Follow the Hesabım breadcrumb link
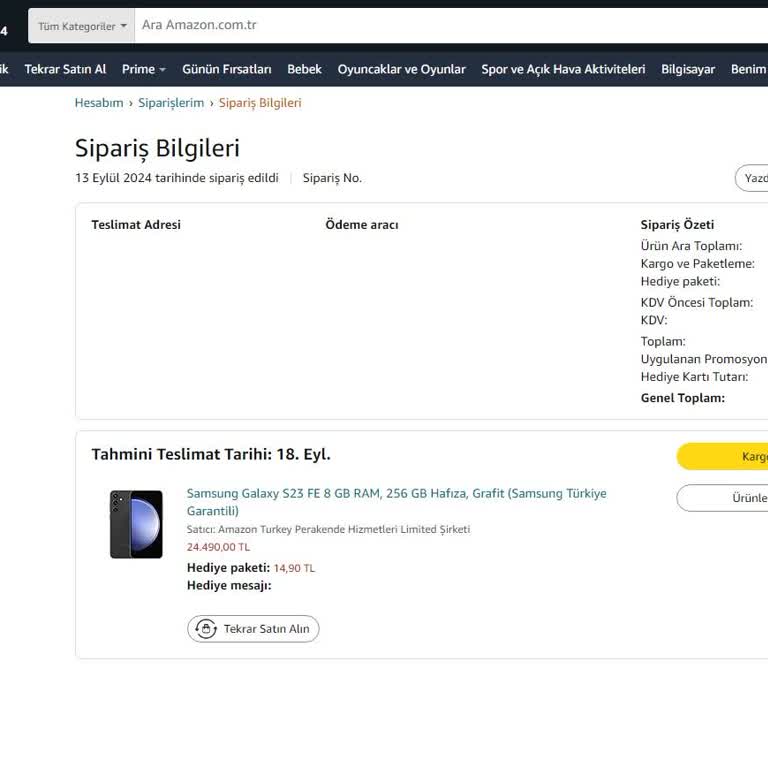Screen dimensions: 768x768 [x=99, y=103]
